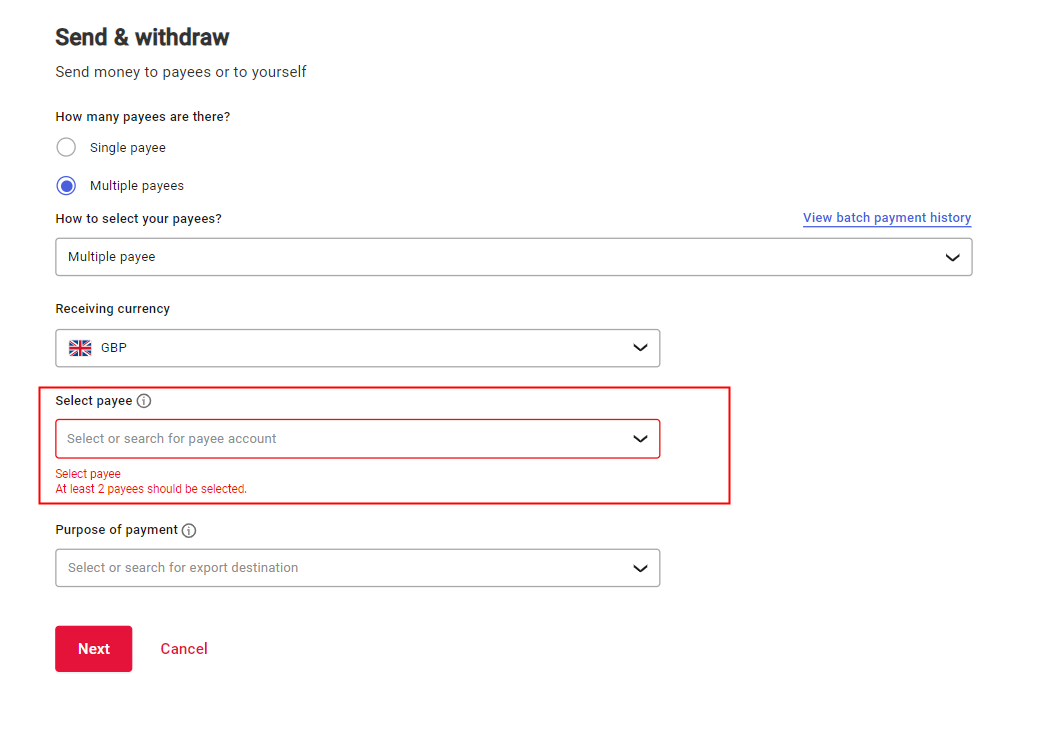Open the Purpose of payment dropdown
This screenshot has width=1037, height=742.
tap(340, 568)
